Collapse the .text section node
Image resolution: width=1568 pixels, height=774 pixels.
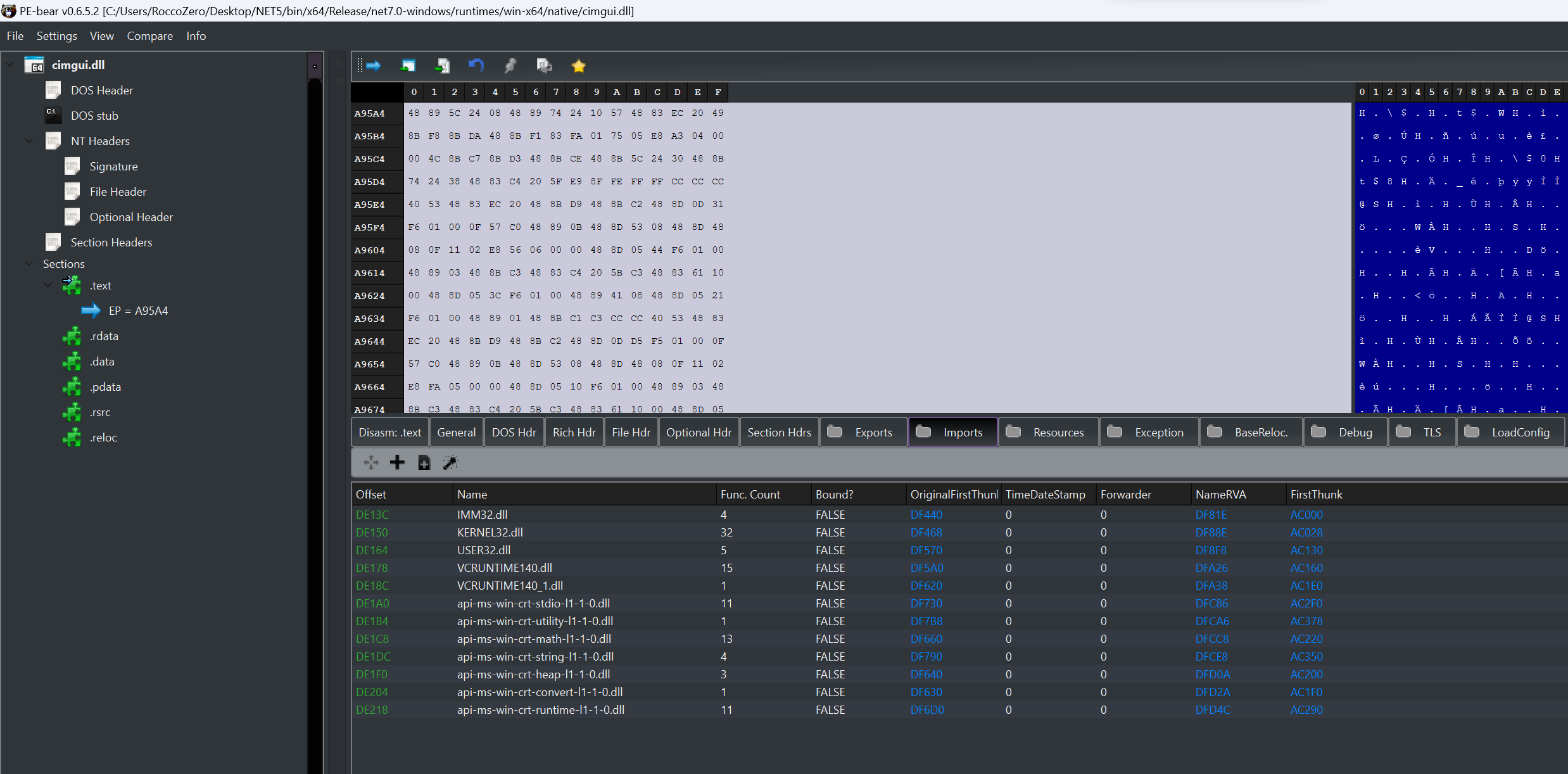(48, 285)
